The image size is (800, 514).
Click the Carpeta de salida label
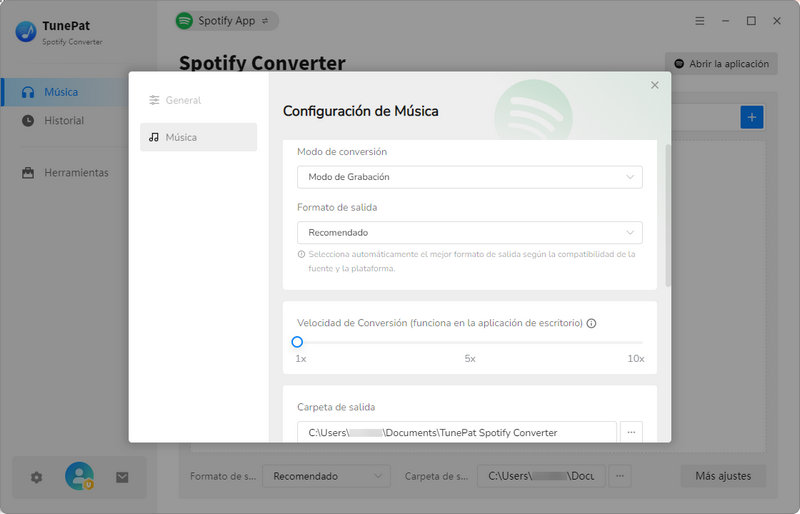pyautogui.click(x=336, y=407)
